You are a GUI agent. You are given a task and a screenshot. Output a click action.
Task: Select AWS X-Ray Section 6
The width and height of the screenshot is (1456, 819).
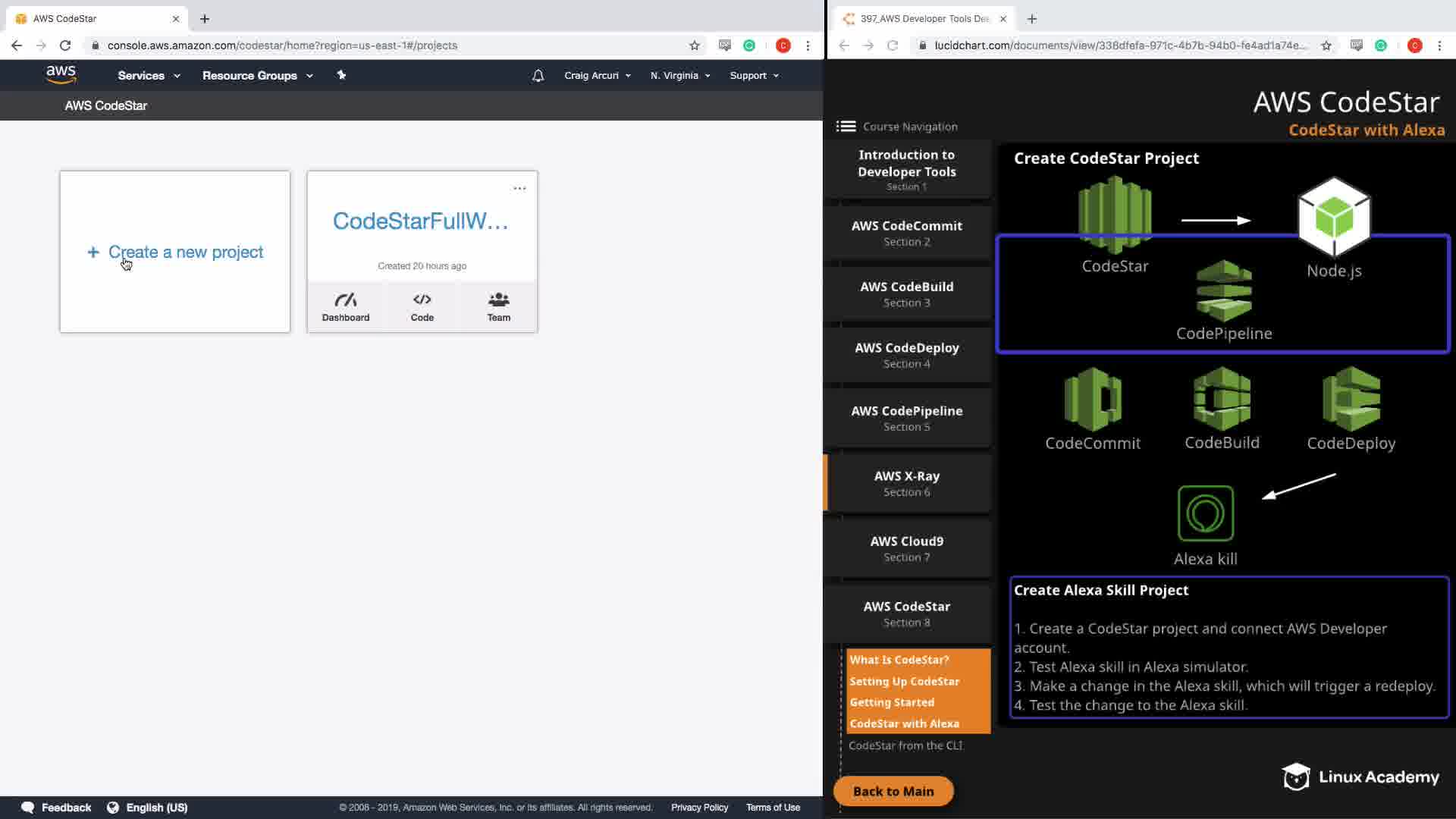[x=906, y=483]
